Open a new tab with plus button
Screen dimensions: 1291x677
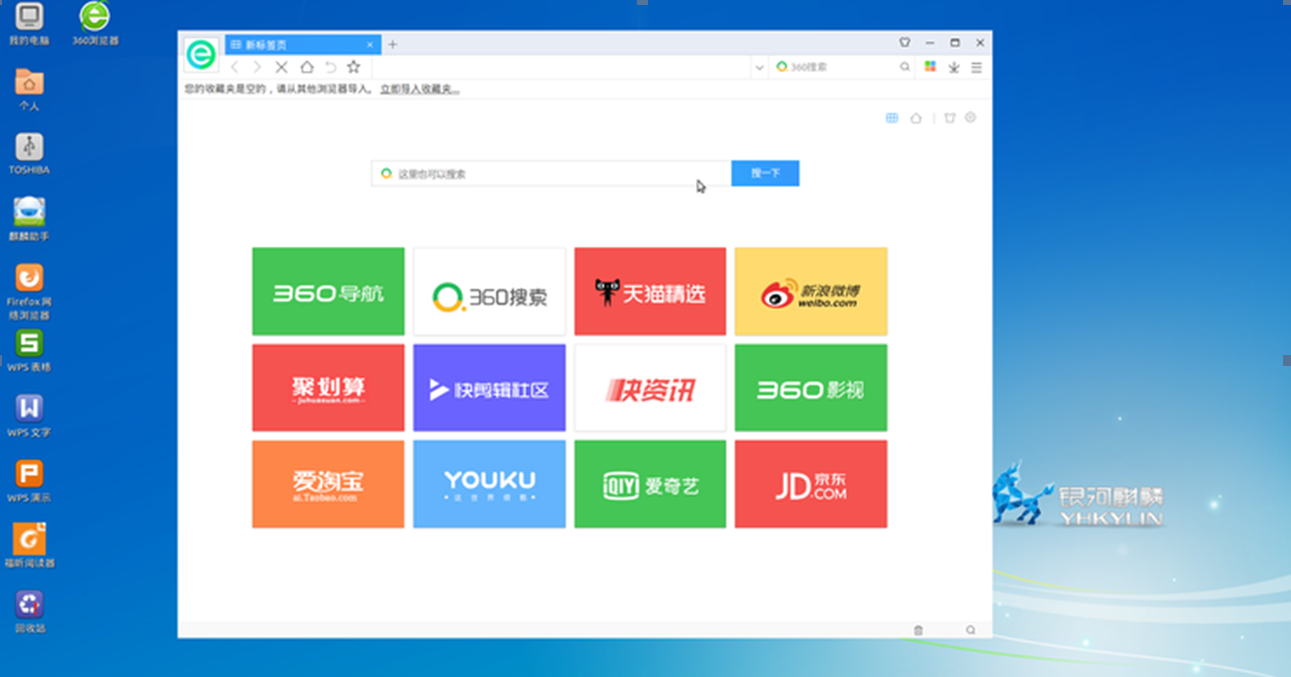pyautogui.click(x=393, y=44)
